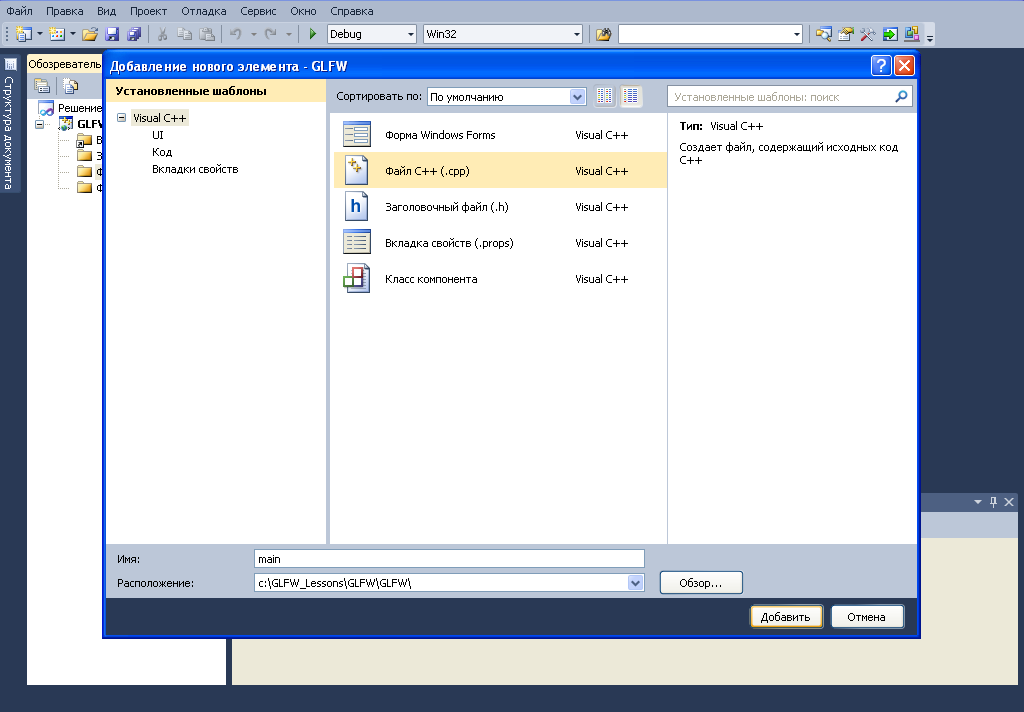Click the Open File folder icon

coord(90,34)
